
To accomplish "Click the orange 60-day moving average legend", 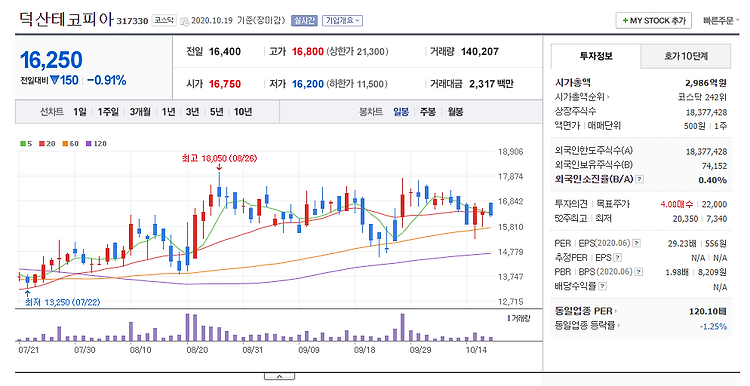I will point(70,143).
